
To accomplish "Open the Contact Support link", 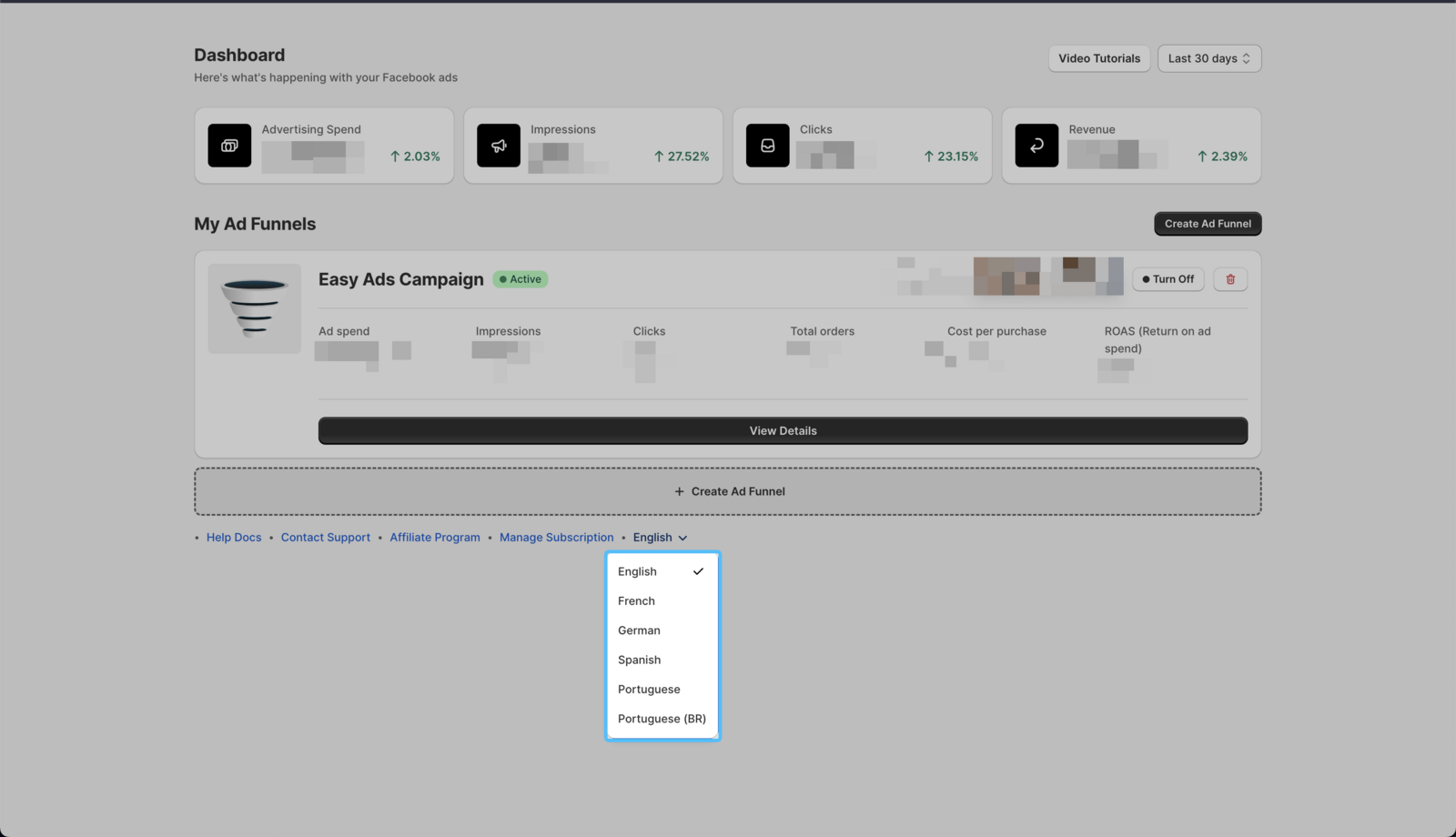I will (325, 537).
